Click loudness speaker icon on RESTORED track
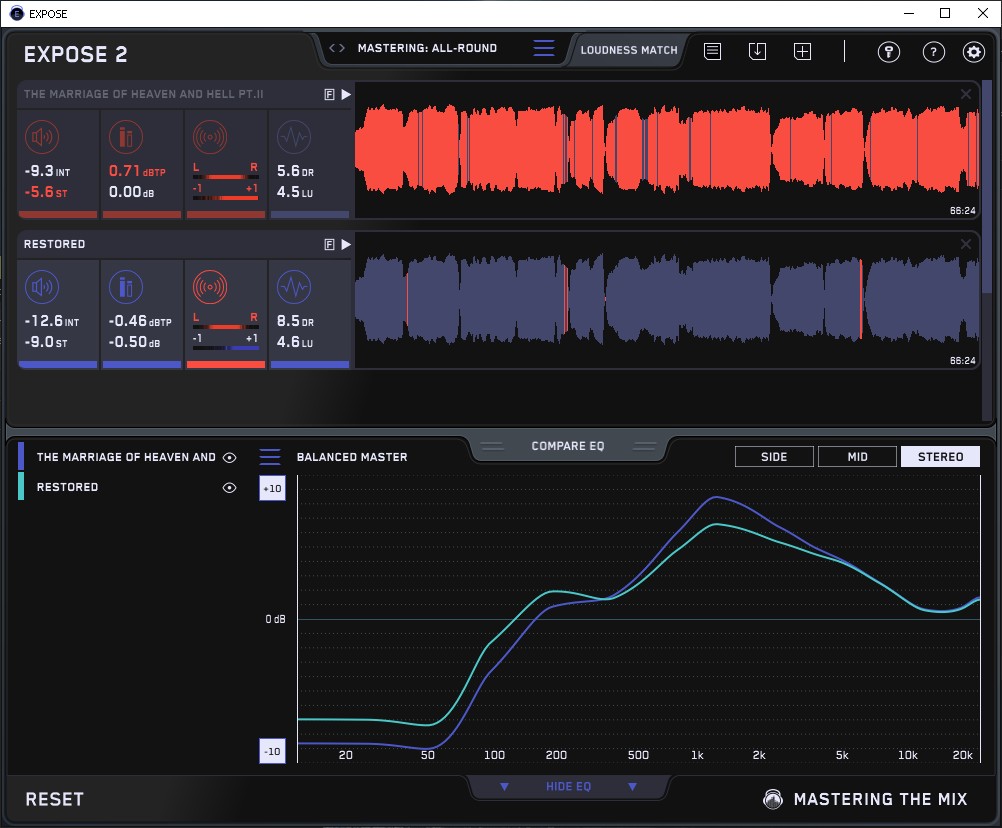1002x828 pixels. point(41,288)
